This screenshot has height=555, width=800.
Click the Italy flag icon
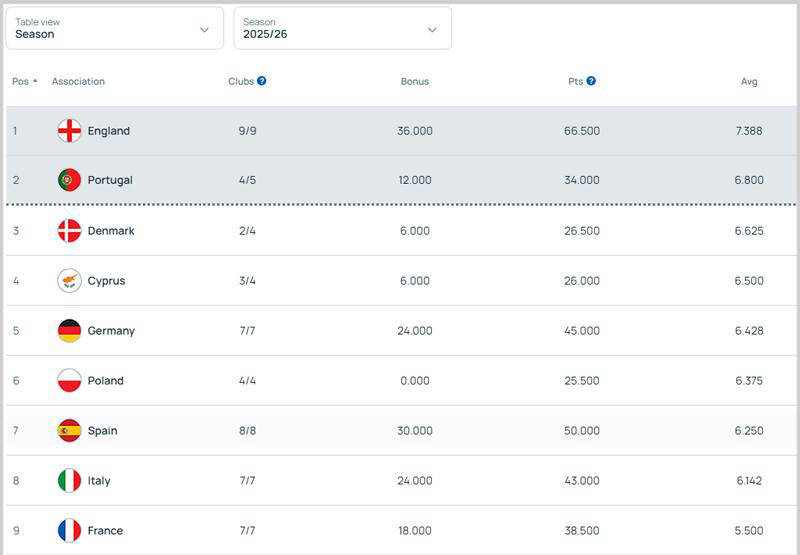point(69,481)
